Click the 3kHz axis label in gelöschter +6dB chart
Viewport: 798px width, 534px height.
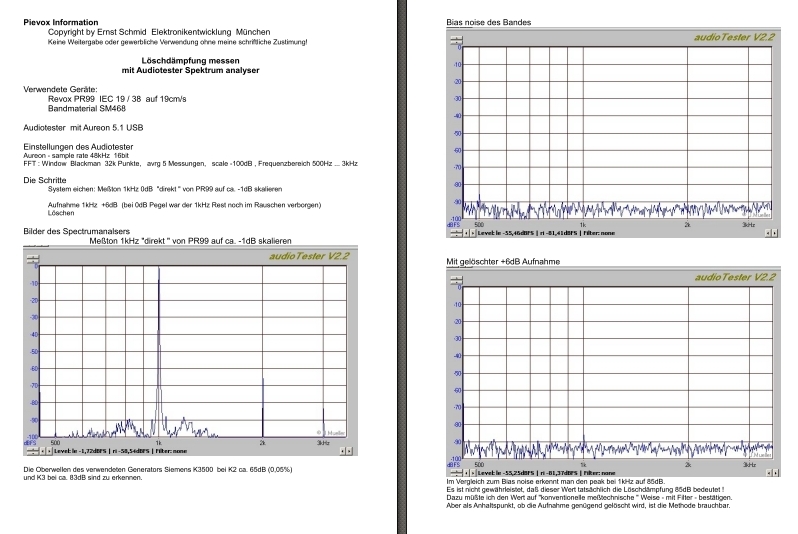pyautogui.click(x=749, y=464)
